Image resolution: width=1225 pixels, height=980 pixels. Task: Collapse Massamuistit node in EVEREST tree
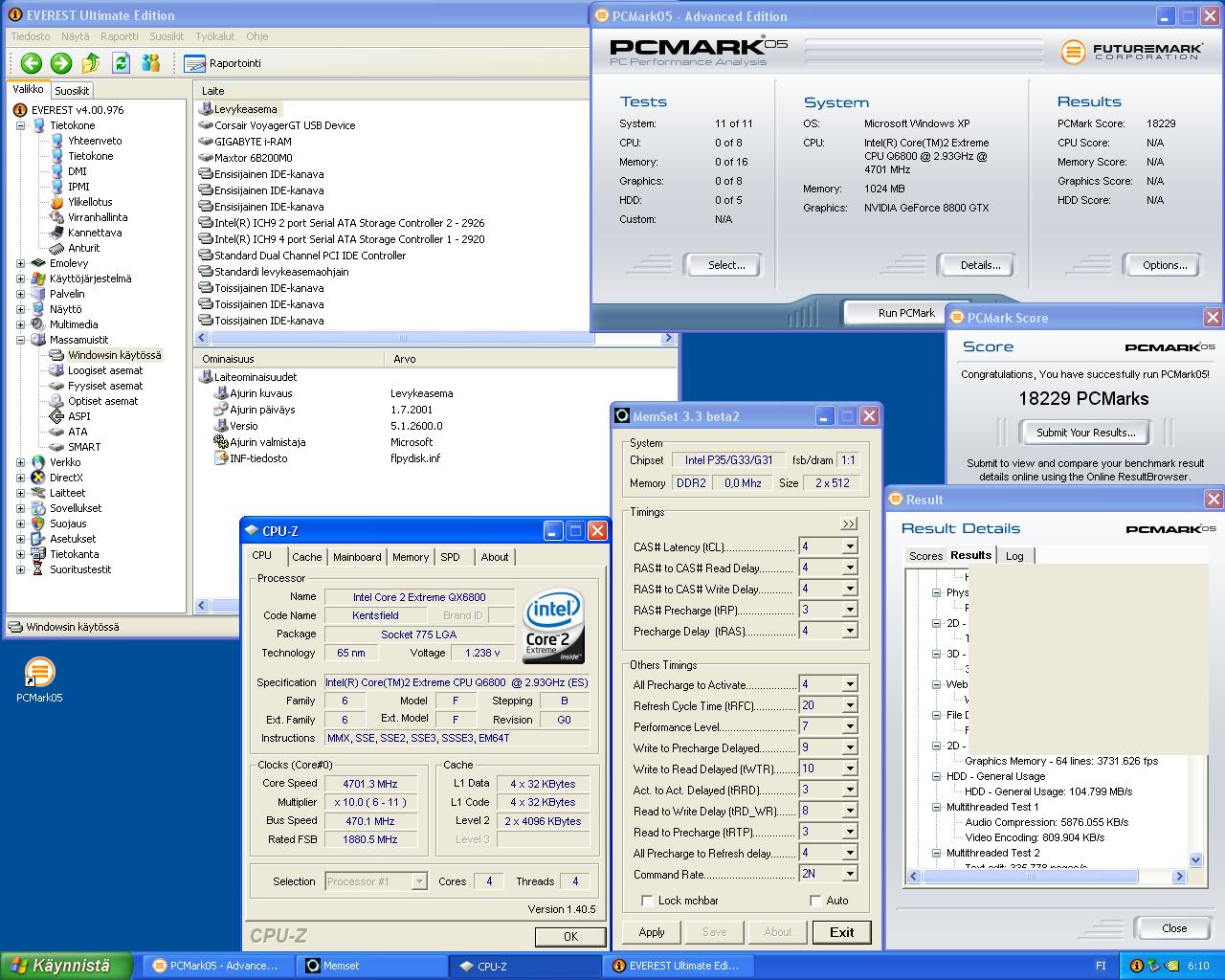click(x=20, y=340)
